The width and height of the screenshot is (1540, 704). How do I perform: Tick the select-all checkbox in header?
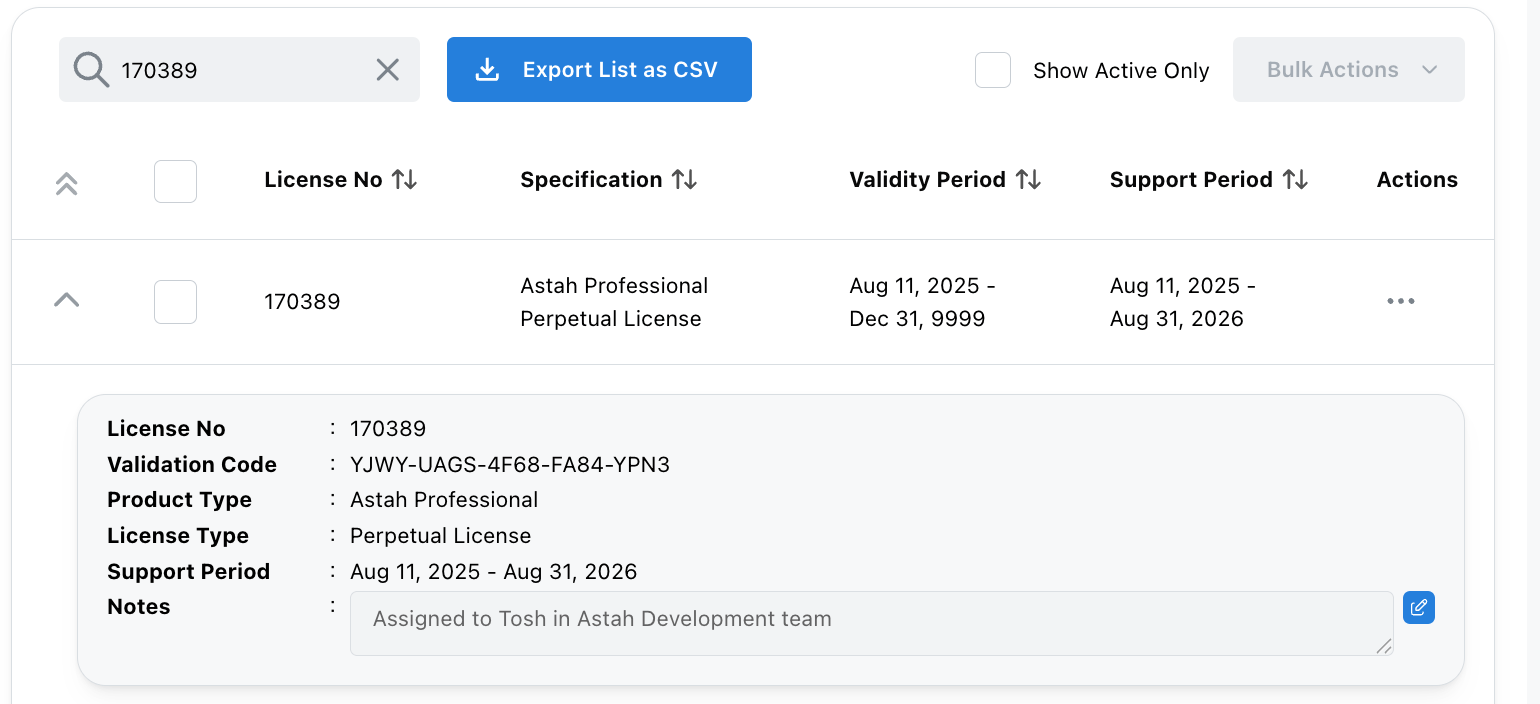175,182
